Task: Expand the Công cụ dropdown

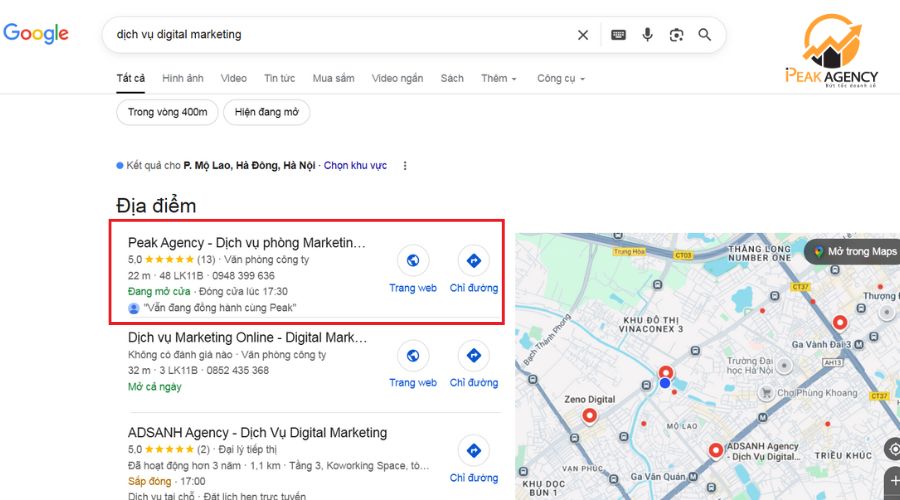Action: [561, 78]
